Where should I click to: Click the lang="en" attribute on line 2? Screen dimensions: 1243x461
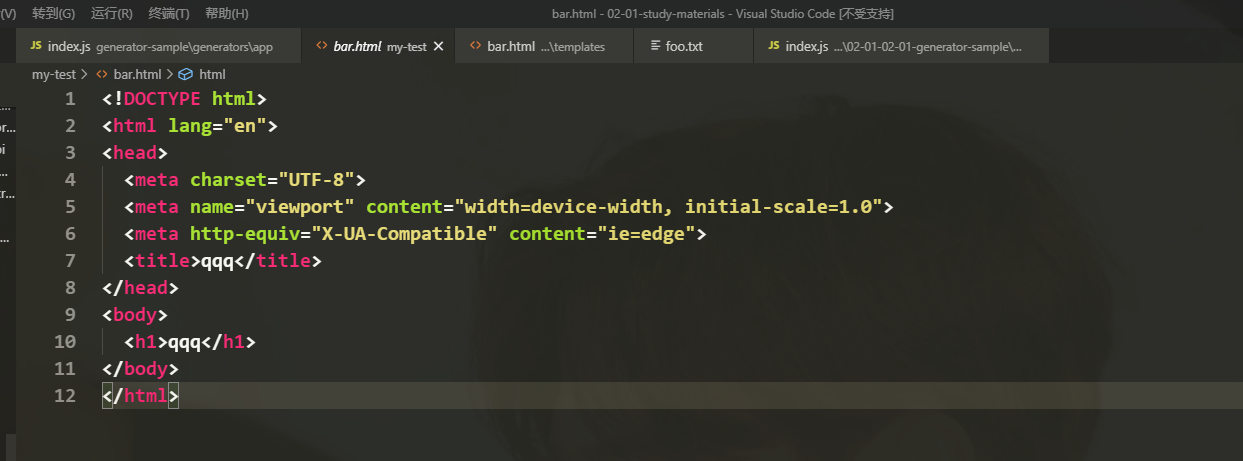tap(217, 126)
